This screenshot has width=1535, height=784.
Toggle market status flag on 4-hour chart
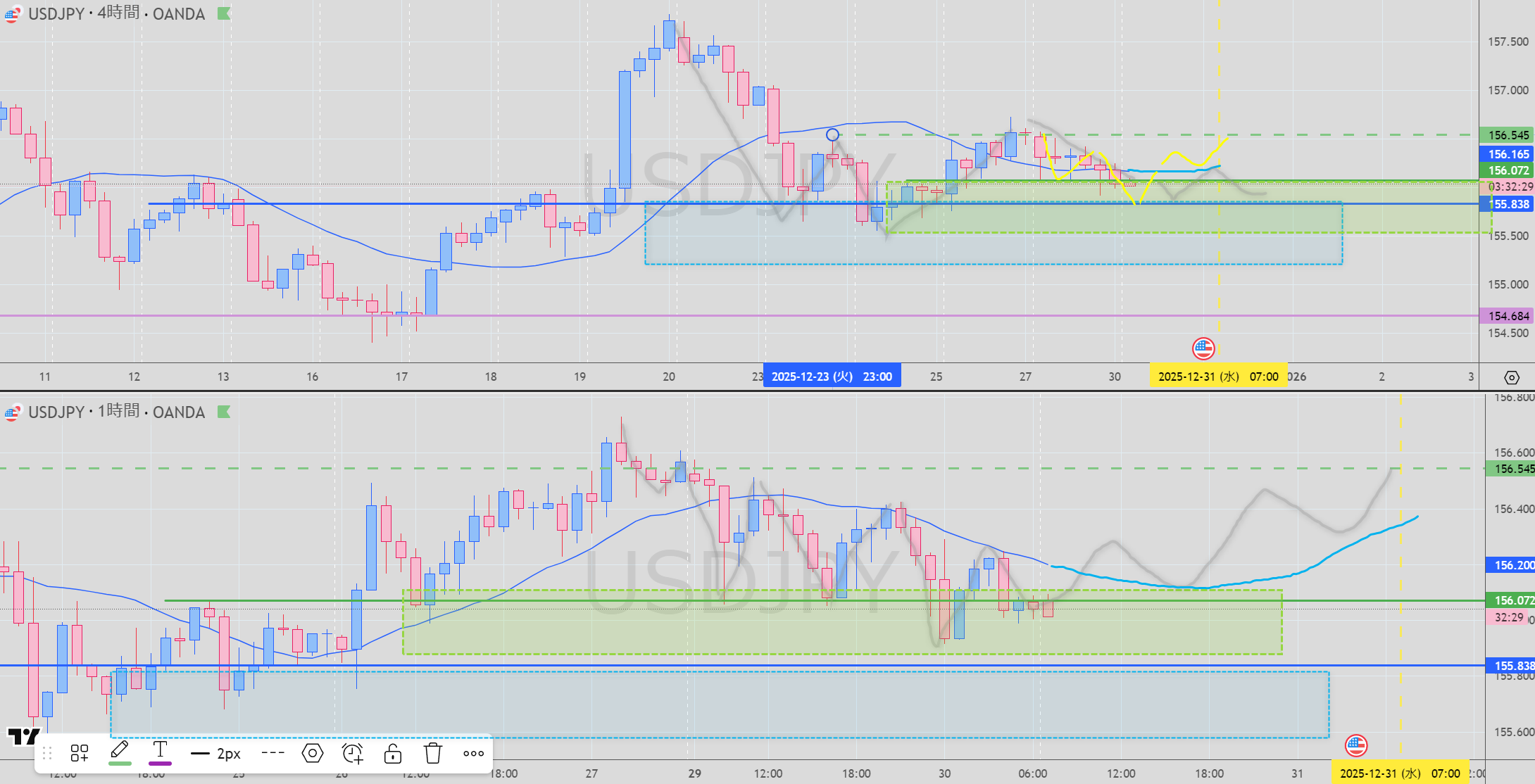(224, 13)
